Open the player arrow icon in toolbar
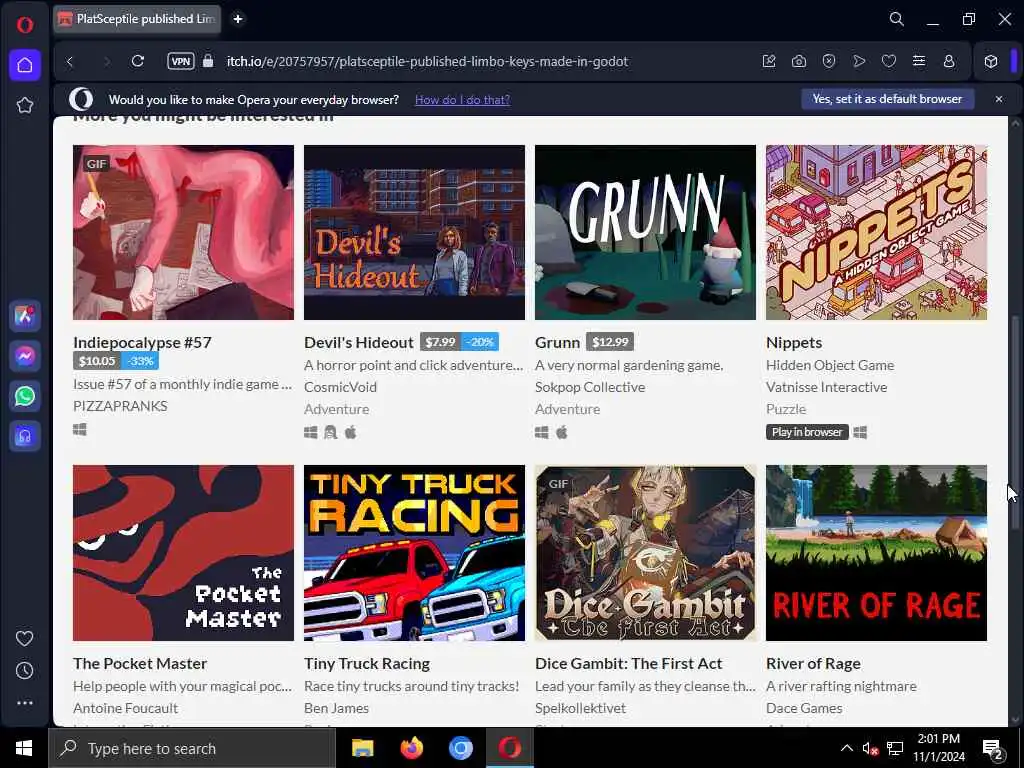Screen dimensions: 1024x768 859,61
